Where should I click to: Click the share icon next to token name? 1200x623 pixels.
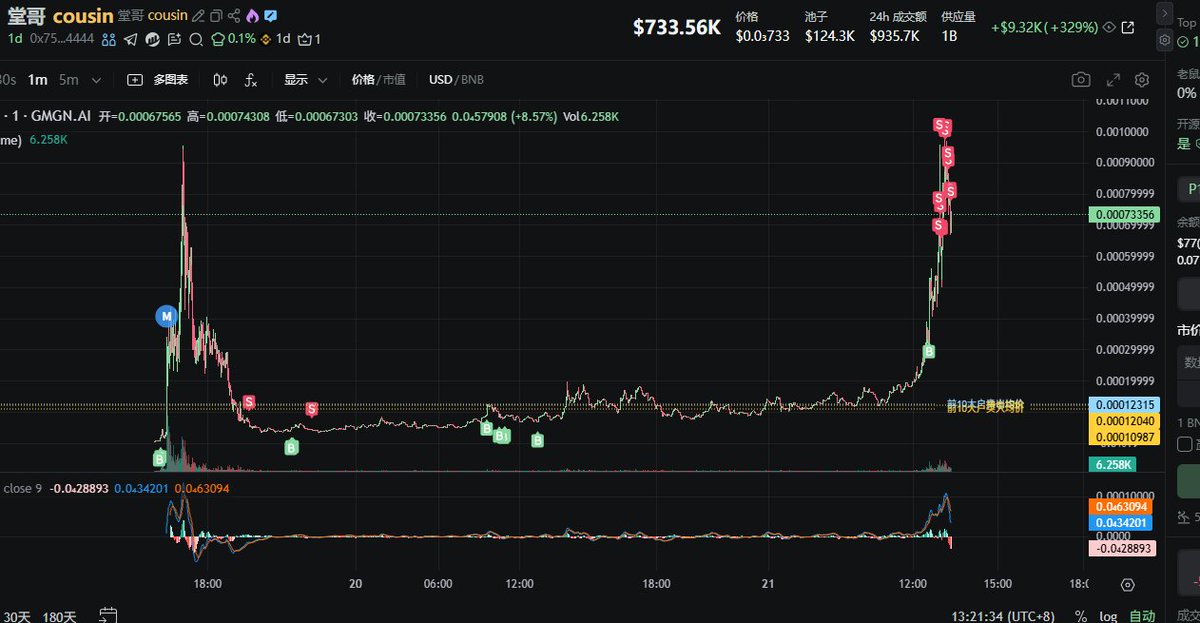pos(234,17)
